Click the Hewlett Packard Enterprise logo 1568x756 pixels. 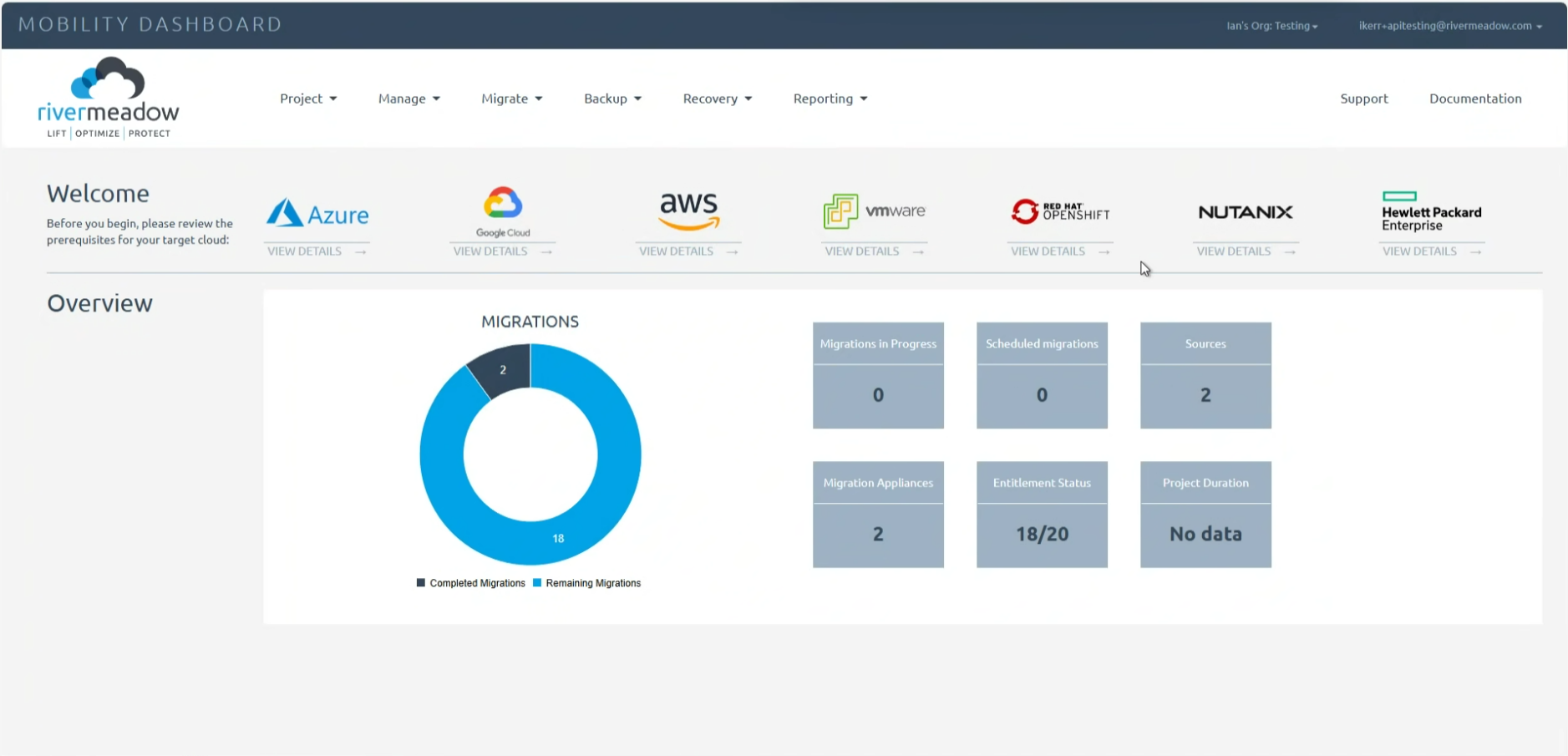coord(1431,212)
